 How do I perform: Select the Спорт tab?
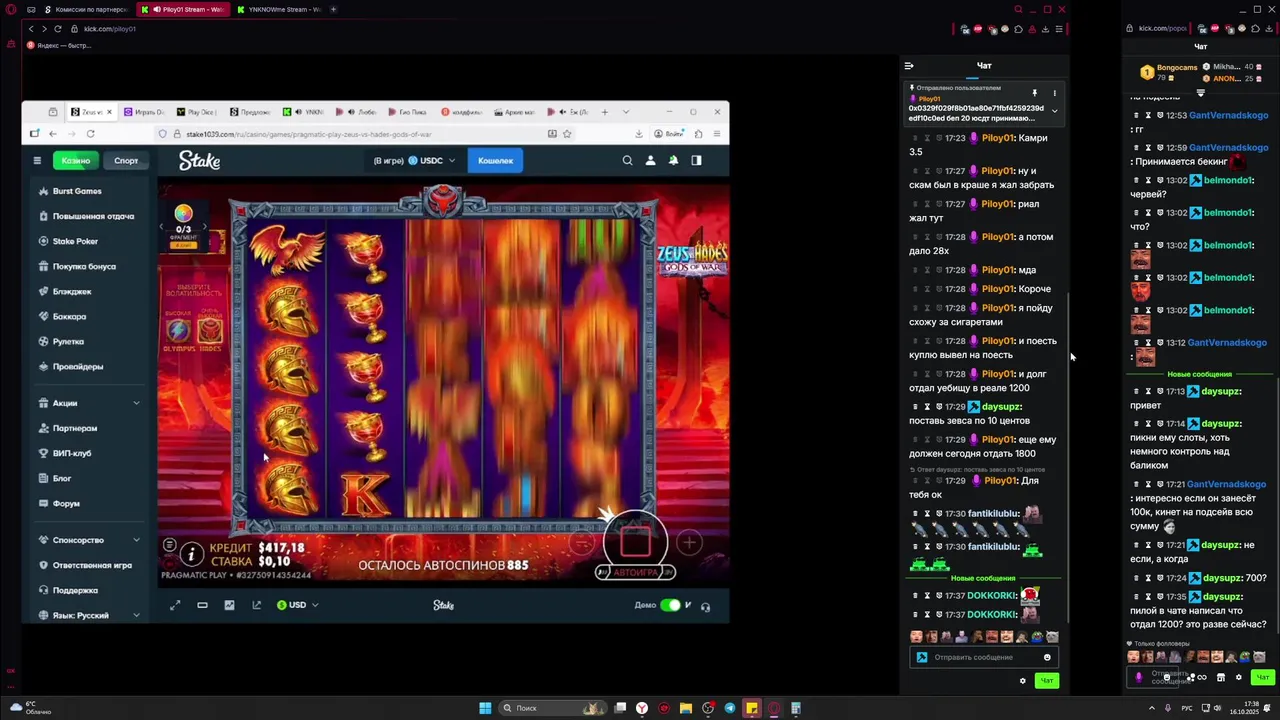(x=126, y=160)
